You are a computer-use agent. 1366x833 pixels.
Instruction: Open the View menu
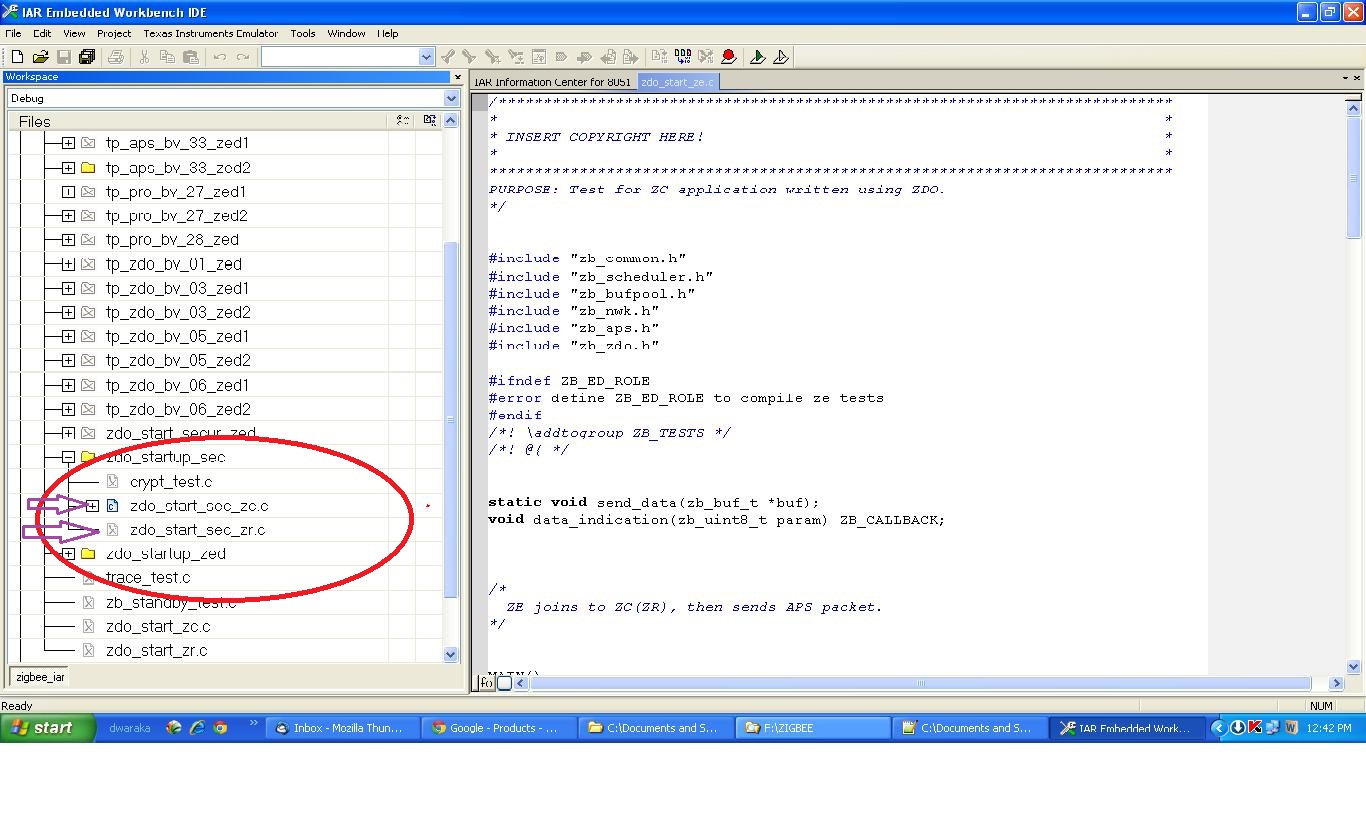(x=74, y=33)
